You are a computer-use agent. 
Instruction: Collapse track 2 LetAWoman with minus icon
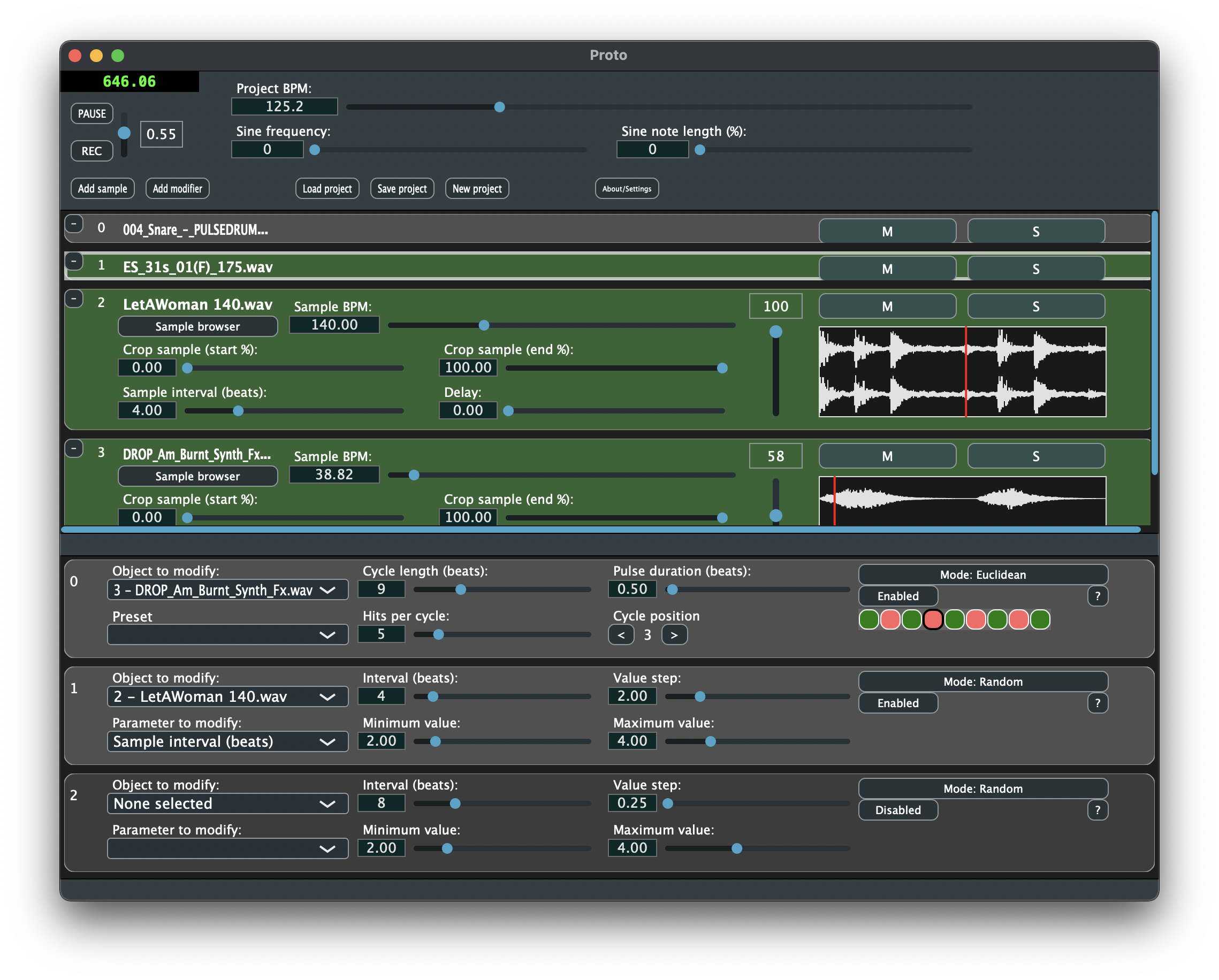(x=74, y=298)
